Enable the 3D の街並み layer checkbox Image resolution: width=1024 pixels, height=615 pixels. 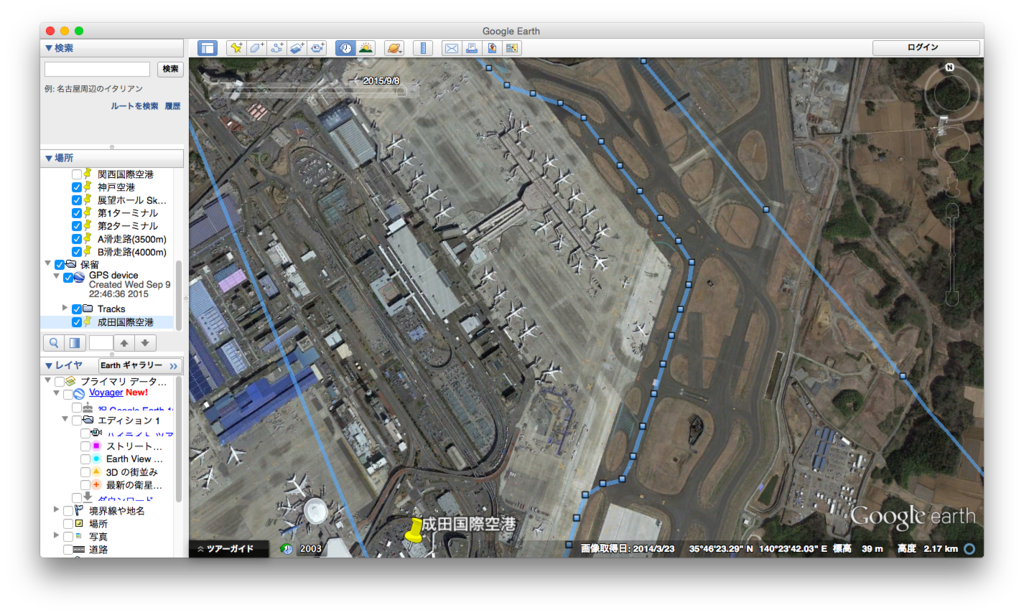click(x=85, y=472)
